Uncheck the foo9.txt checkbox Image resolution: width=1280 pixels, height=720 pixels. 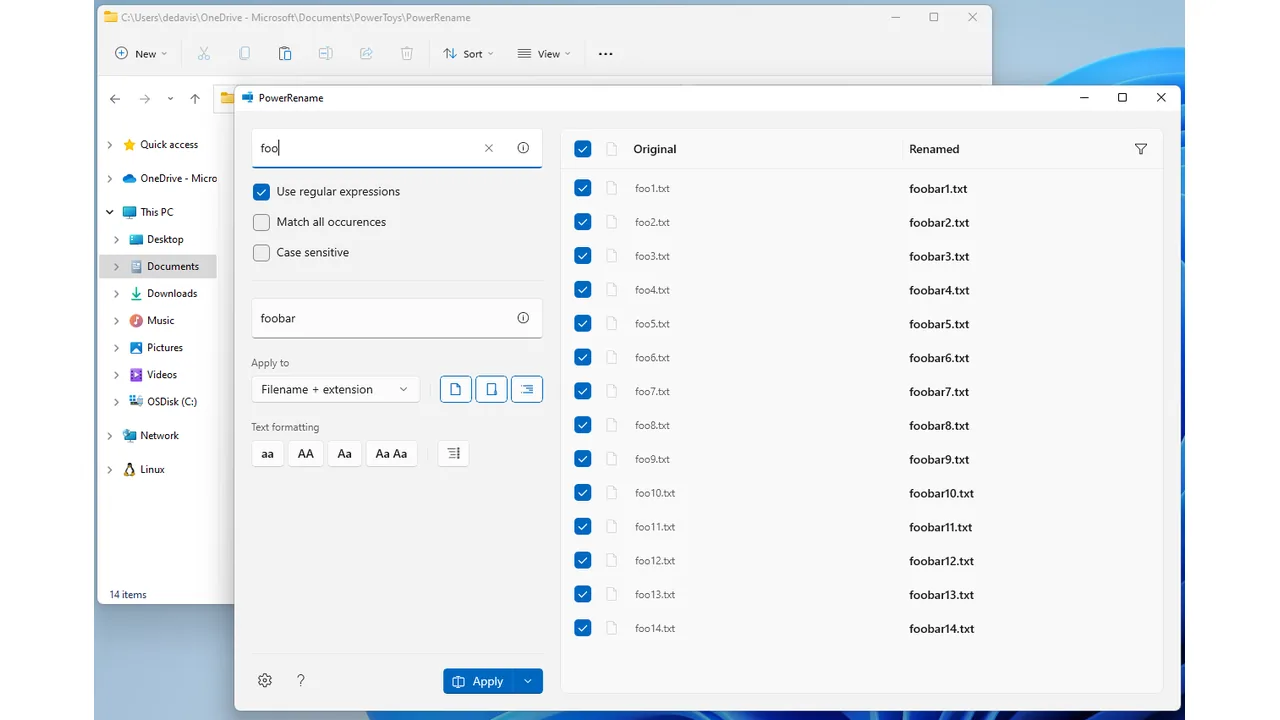point(583,459)
